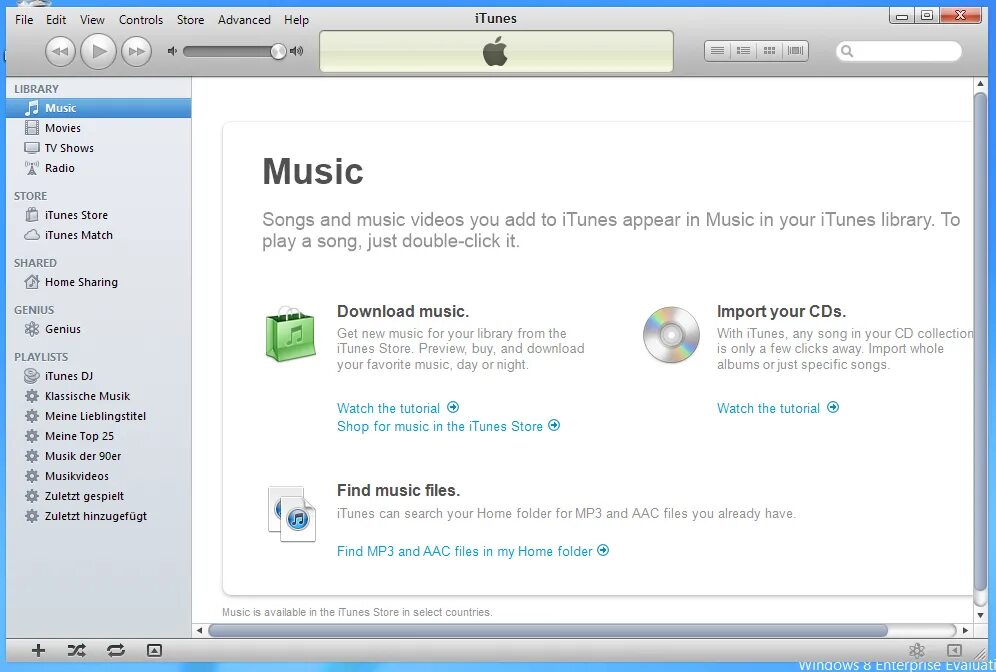Click the horizontal scrollbar right arrow
Image resolution: width=996 pixels, height=672 pixels.
click(966, 631)
